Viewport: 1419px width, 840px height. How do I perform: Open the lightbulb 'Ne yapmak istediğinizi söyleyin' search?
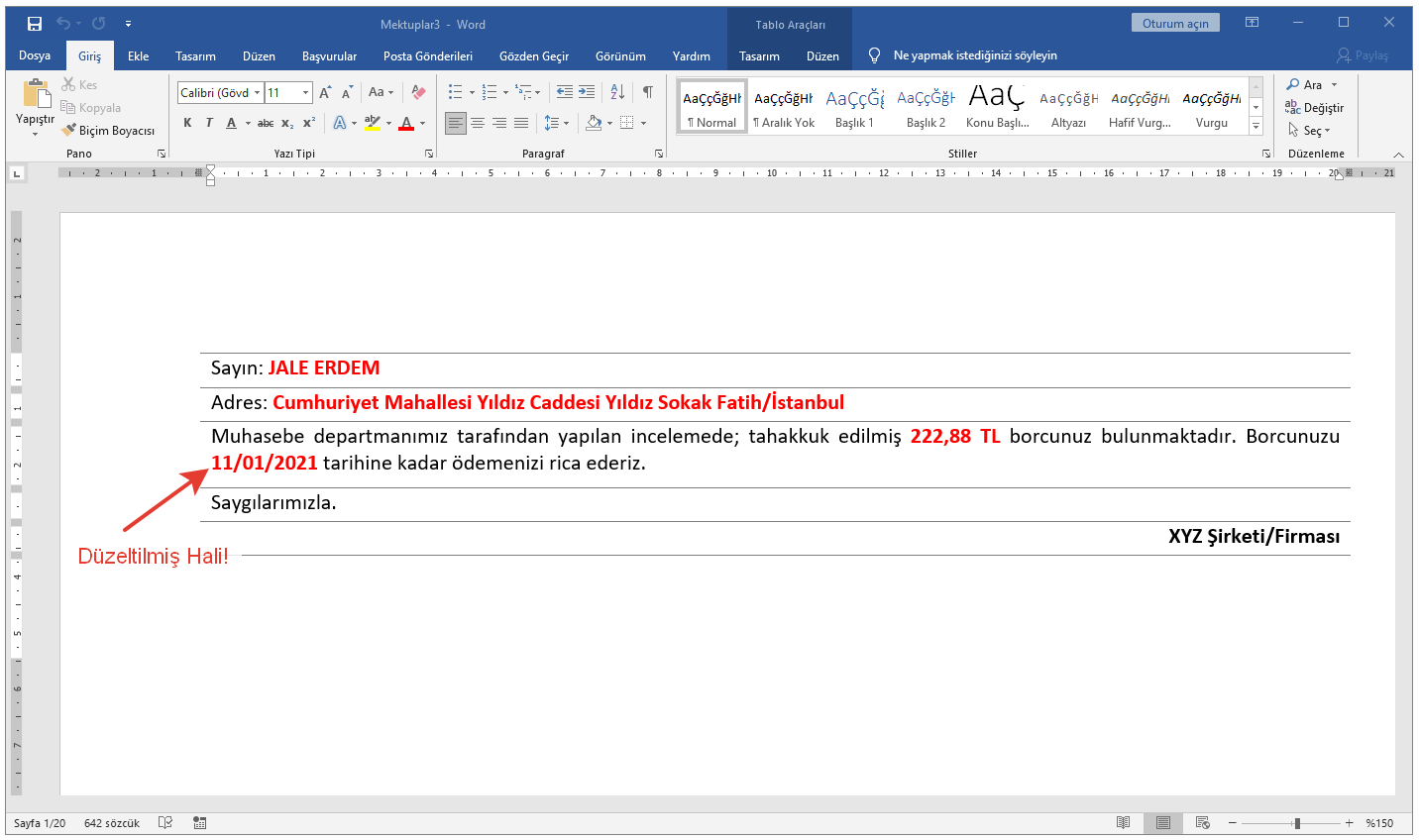pos(962,55)
